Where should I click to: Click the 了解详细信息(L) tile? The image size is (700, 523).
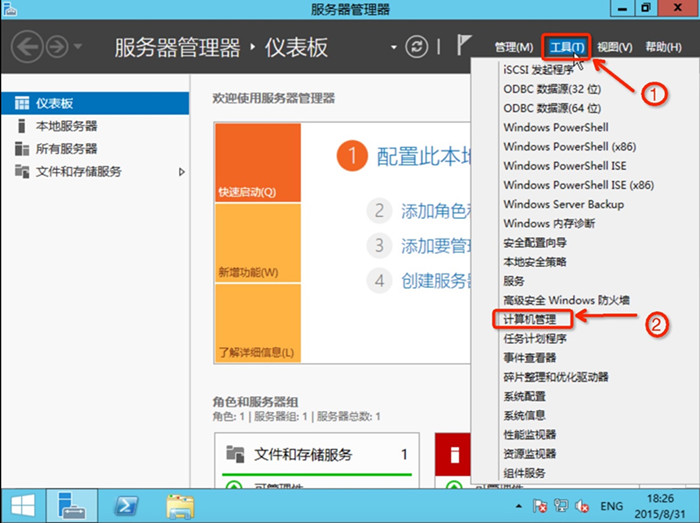(258, 323)
